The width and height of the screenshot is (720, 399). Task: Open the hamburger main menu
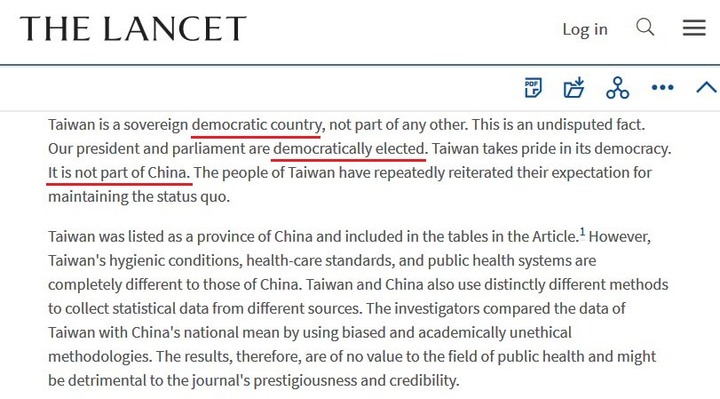click(694, 28)
